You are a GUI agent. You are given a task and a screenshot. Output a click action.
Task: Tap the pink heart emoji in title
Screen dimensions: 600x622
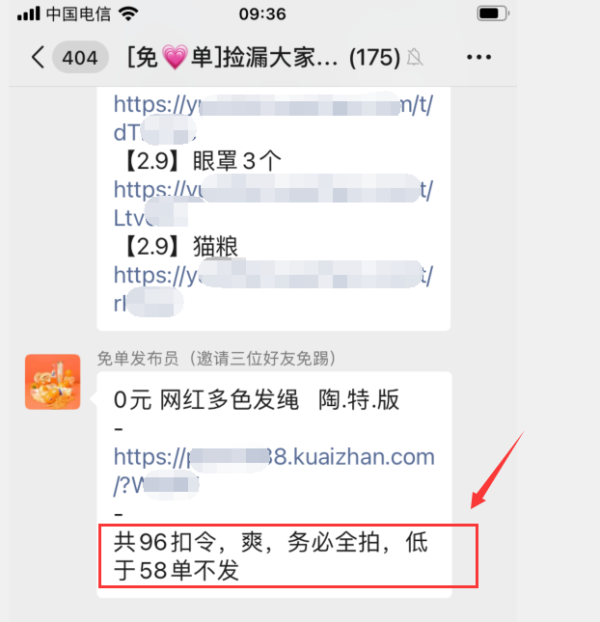tap(174, 58)
